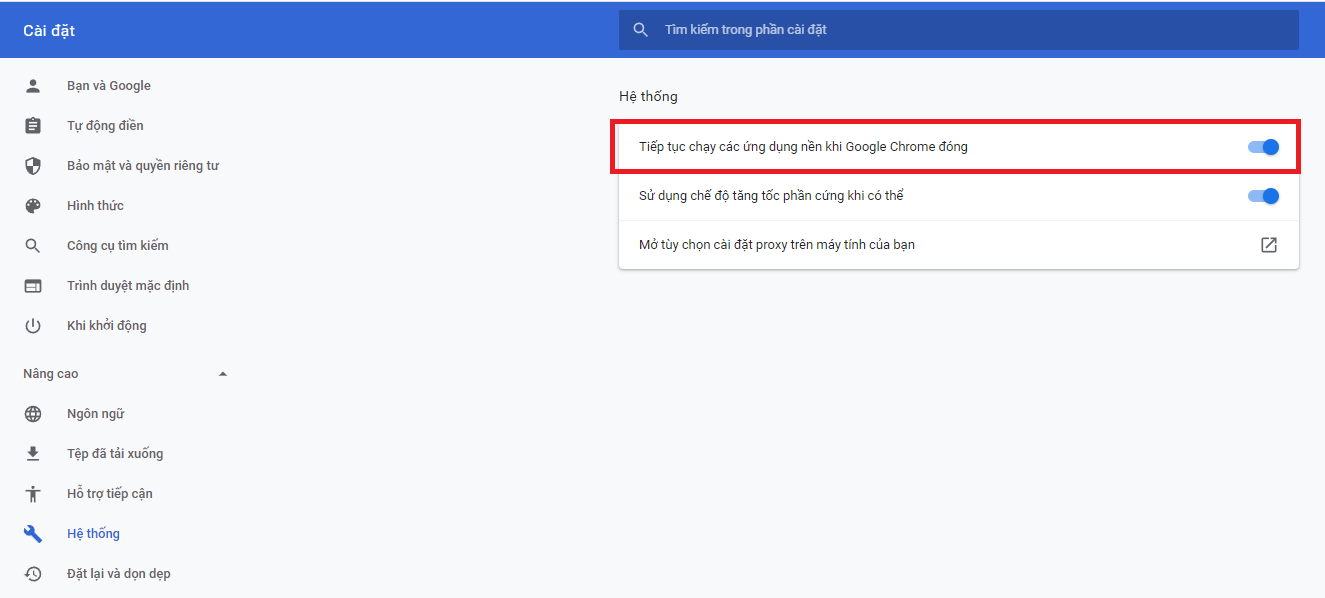Disable background apps when Chrome is closed toggle
The image size is (1325, 598).
[1263, 147]
